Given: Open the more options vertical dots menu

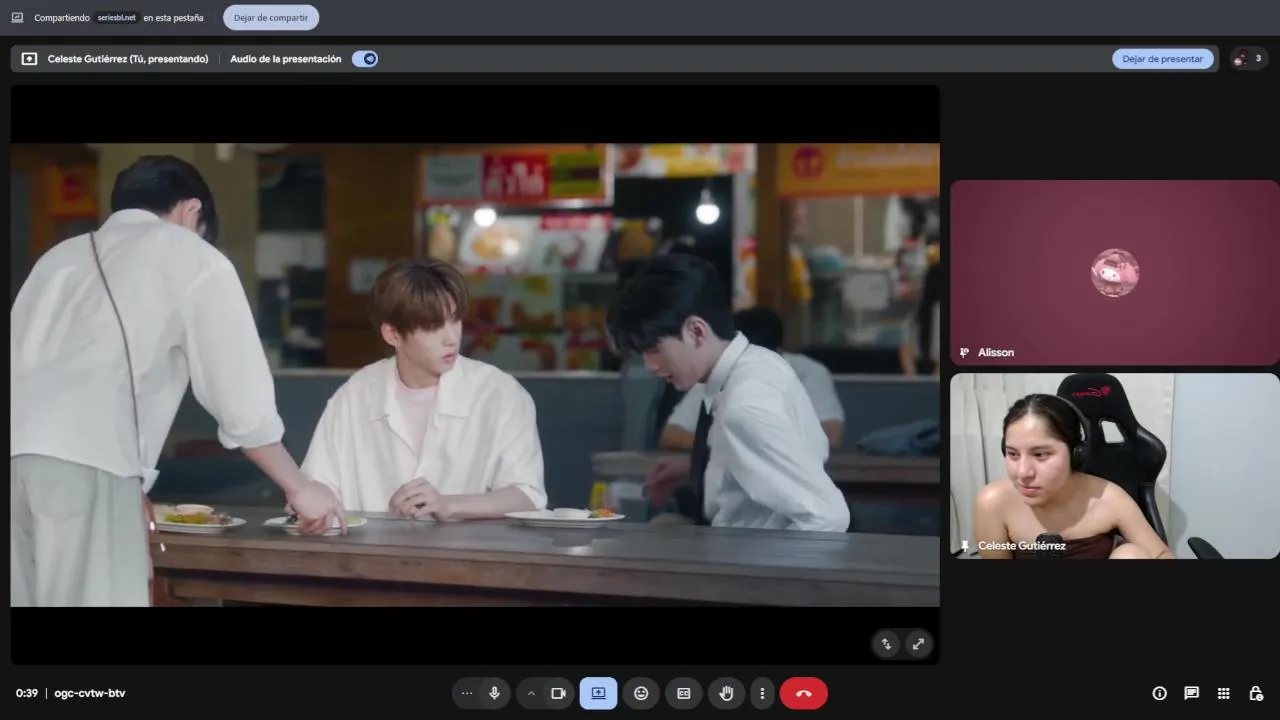Looking at the screenshot, I should point(762,693).
